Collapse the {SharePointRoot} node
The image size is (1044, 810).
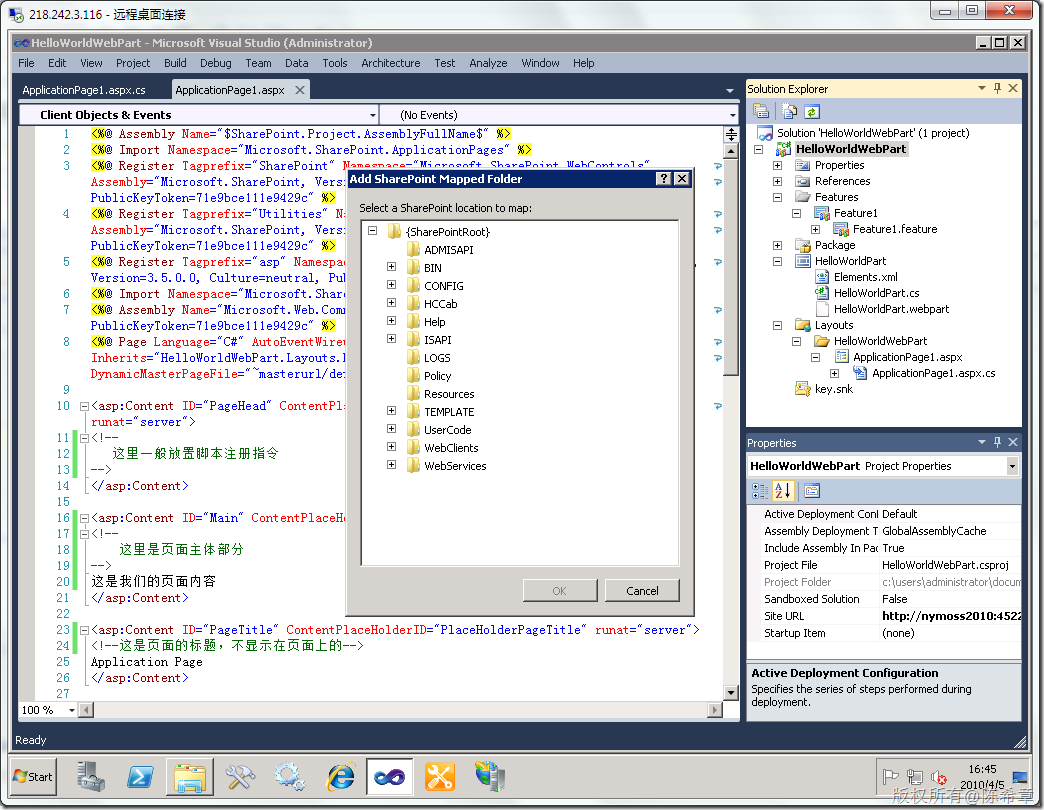(x=373, y=230)
